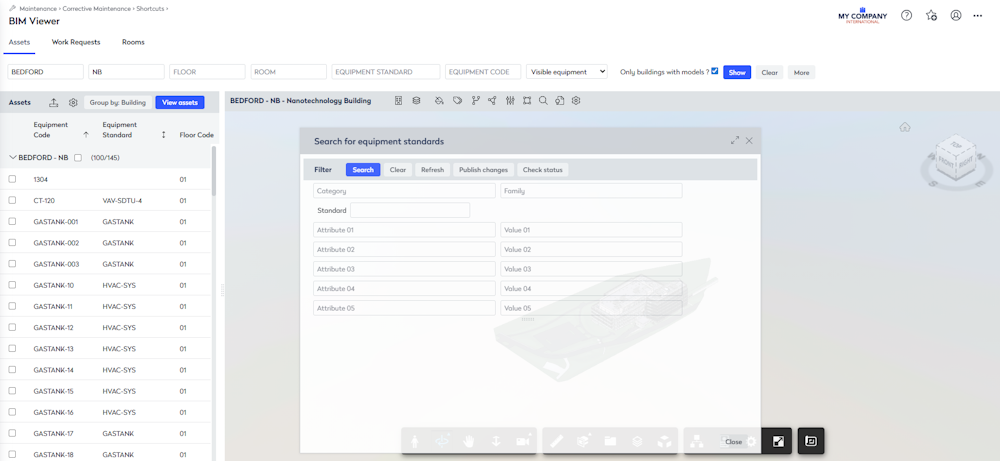Check the box for asset 1304

point(12,179)
